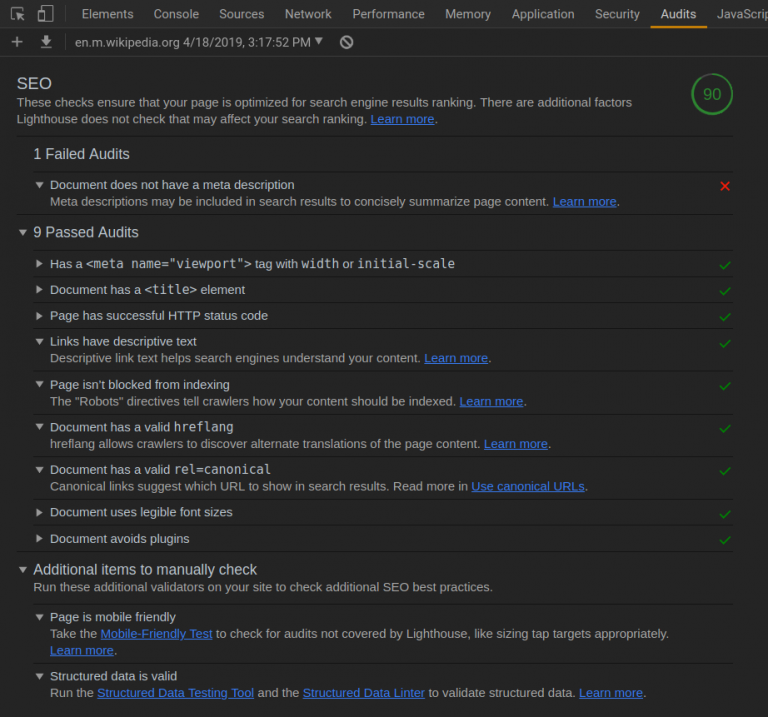Expand the Document has a title element audit

tap(40, 289)
